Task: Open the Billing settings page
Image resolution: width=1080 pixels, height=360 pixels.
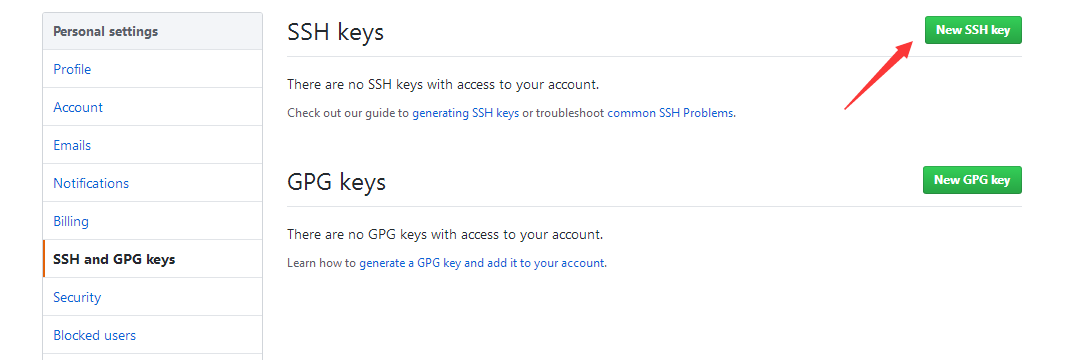Action: pos(152,222)
